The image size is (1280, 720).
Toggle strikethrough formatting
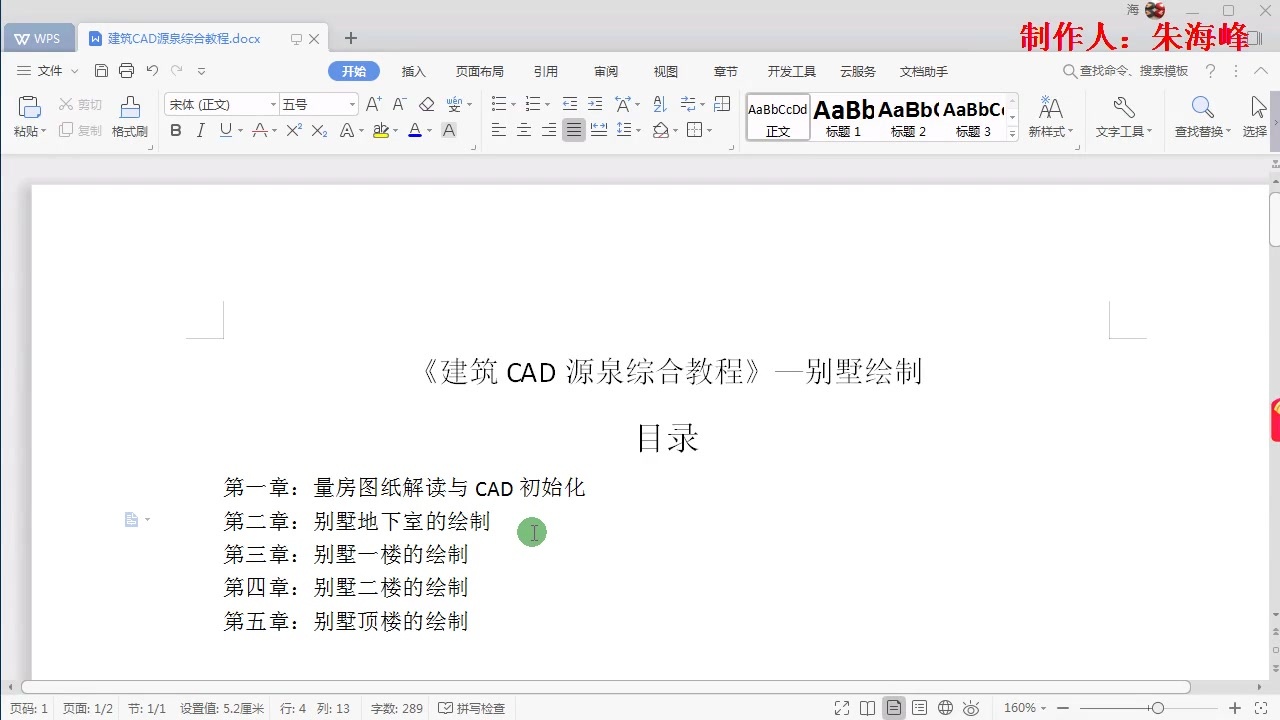tap(260, 130)
